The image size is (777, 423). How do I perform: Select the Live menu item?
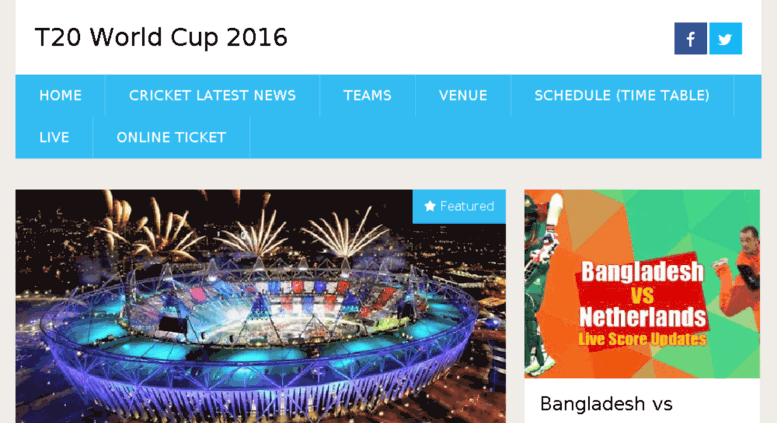(54, 137)
